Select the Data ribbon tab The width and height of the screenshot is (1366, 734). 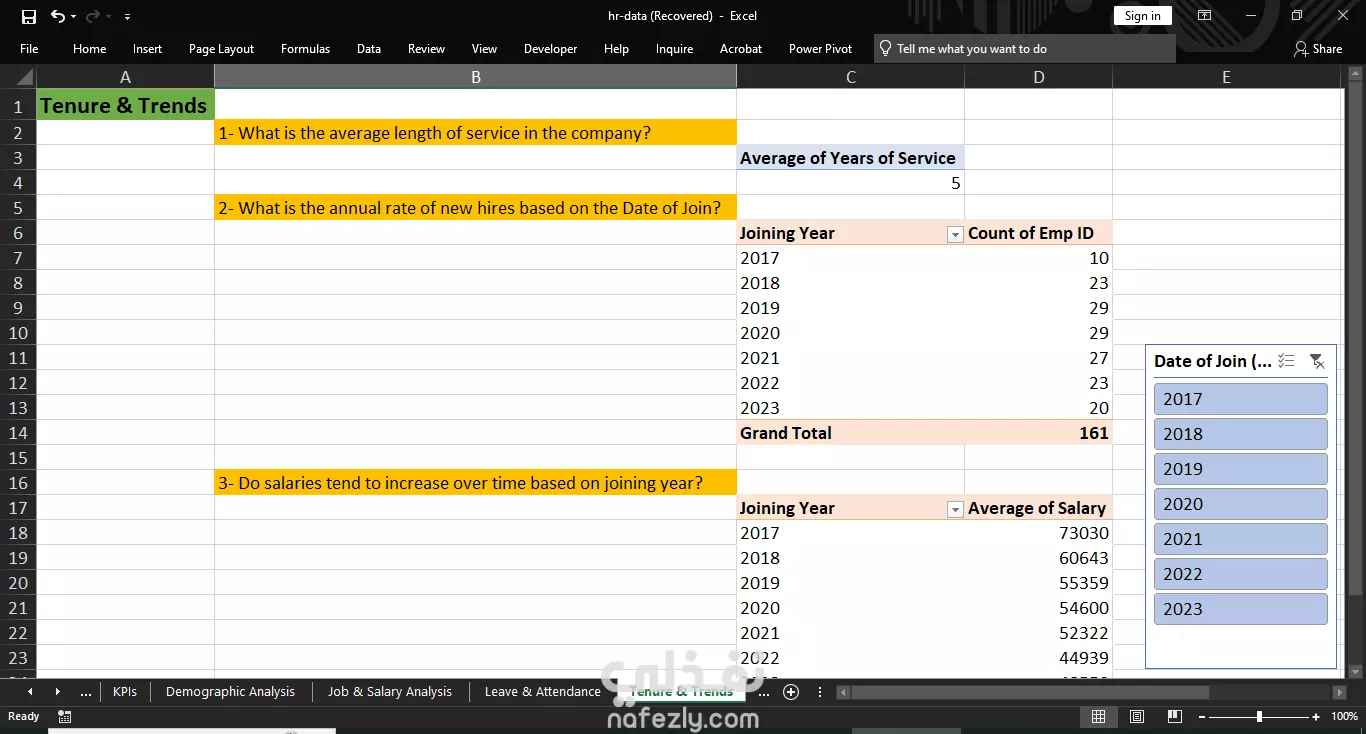click(x=369, y=48)
